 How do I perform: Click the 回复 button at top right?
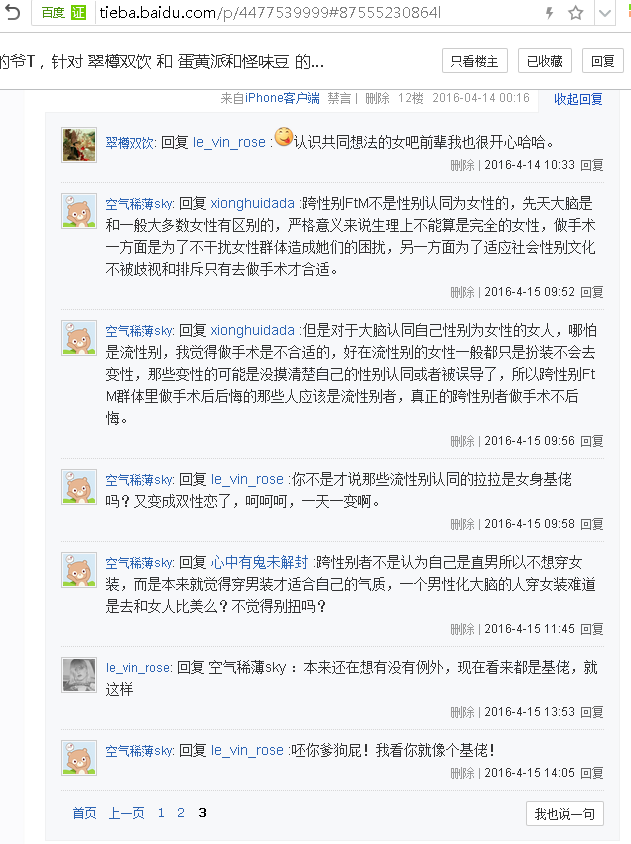coord(603,61)
